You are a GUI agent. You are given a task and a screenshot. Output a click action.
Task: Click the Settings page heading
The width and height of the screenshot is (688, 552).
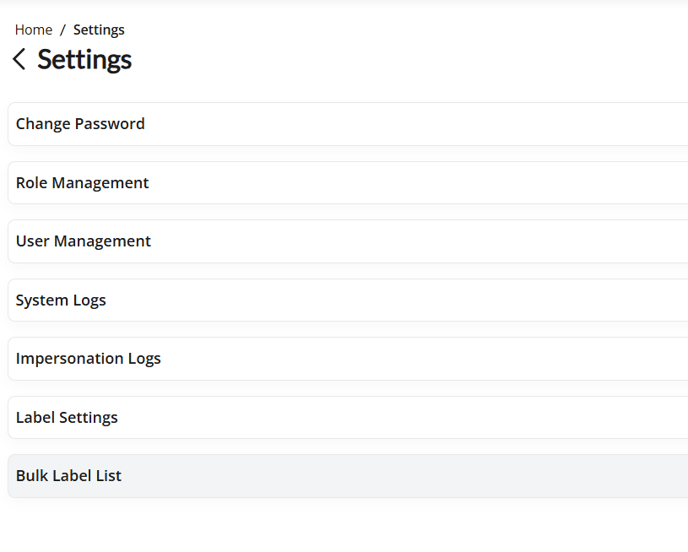click(x=84, y=60)
